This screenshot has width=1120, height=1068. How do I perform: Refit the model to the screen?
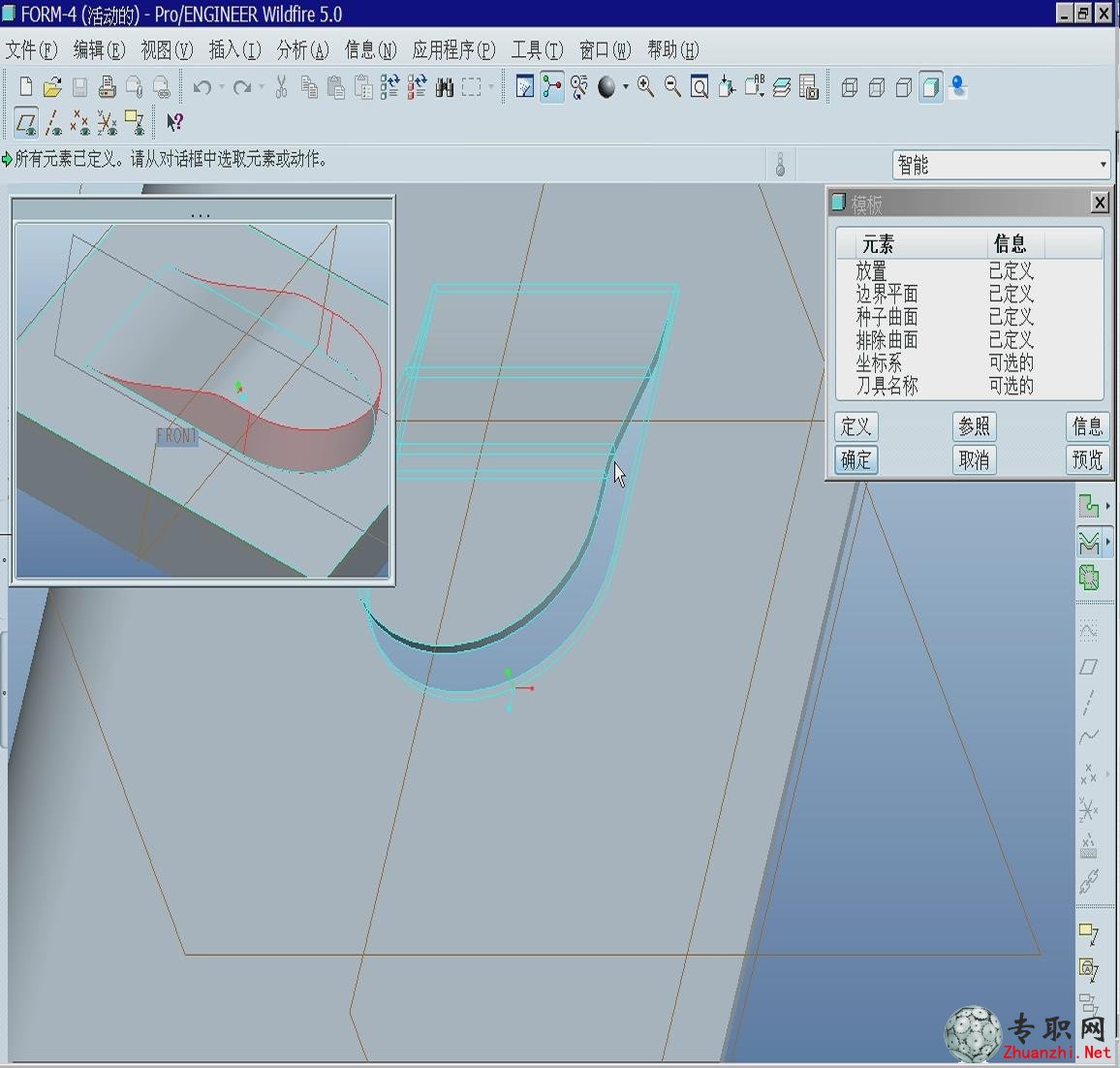(700, 87)
